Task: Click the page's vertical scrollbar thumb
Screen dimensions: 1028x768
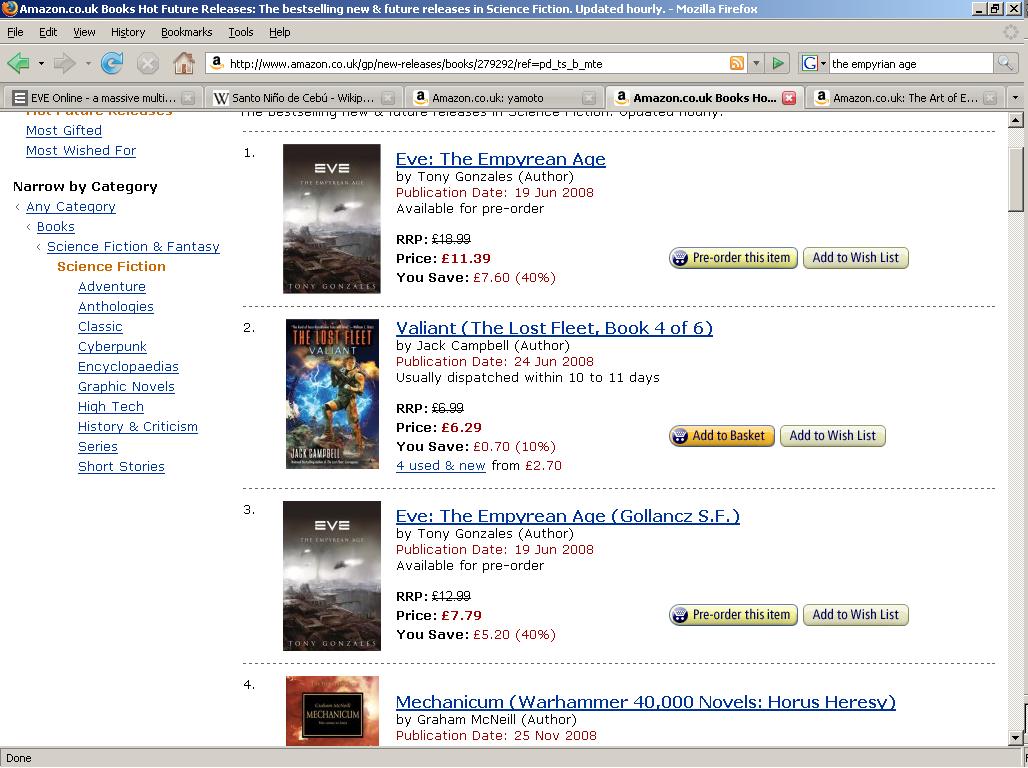Action: [1016, 178]
